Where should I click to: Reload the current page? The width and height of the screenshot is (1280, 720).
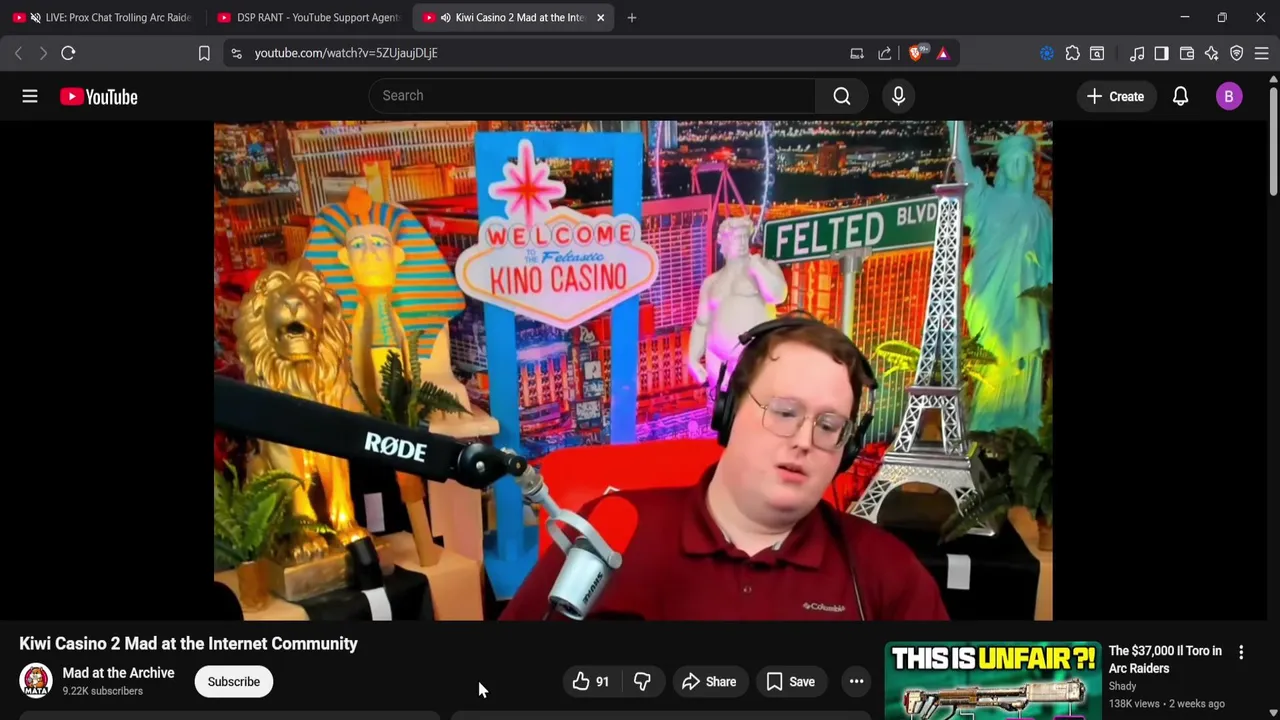click(68, 53)
